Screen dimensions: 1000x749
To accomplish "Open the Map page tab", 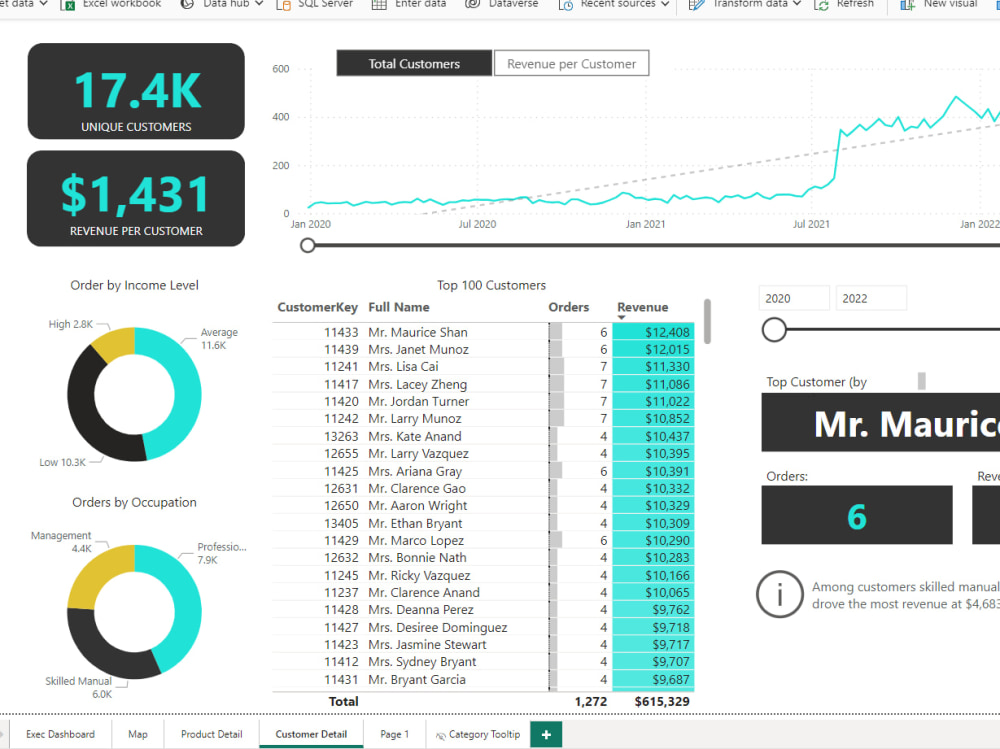I will 138,734.
